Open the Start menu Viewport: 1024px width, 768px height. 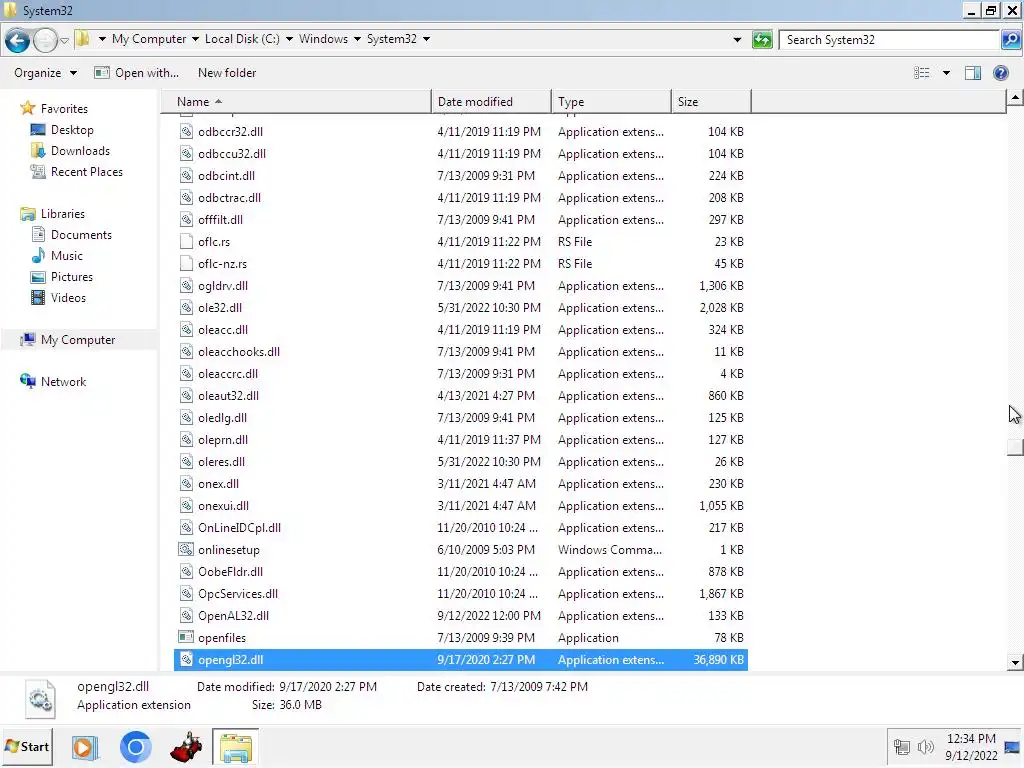click(x=27, y=747)
